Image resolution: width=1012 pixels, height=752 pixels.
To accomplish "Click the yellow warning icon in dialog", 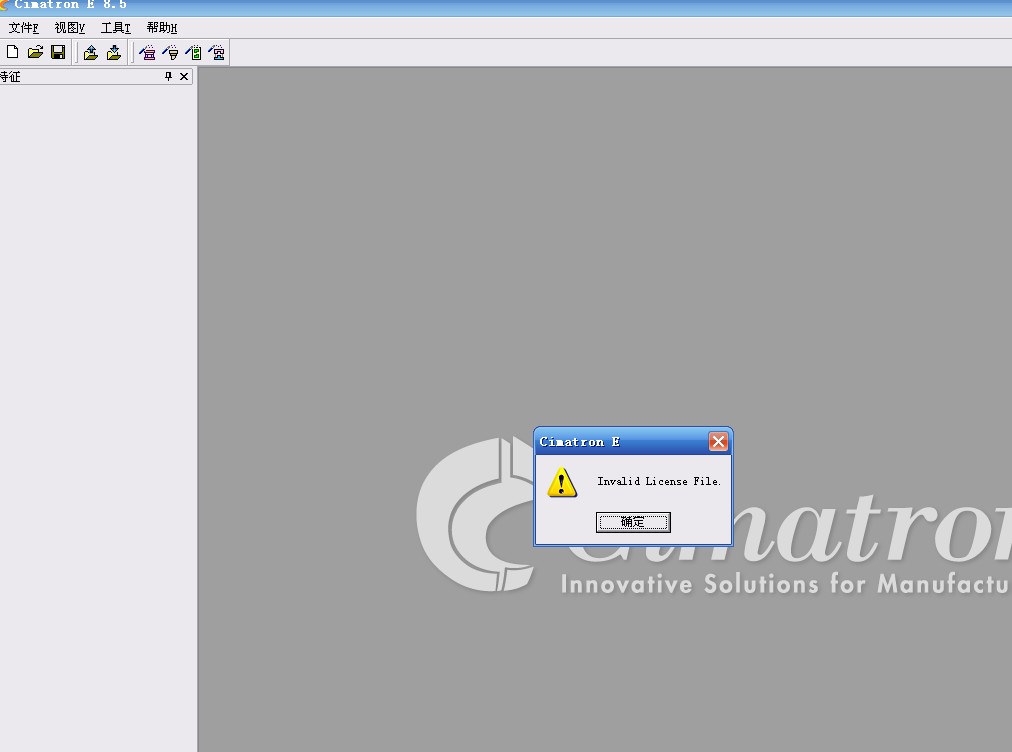I will (562, 482).
